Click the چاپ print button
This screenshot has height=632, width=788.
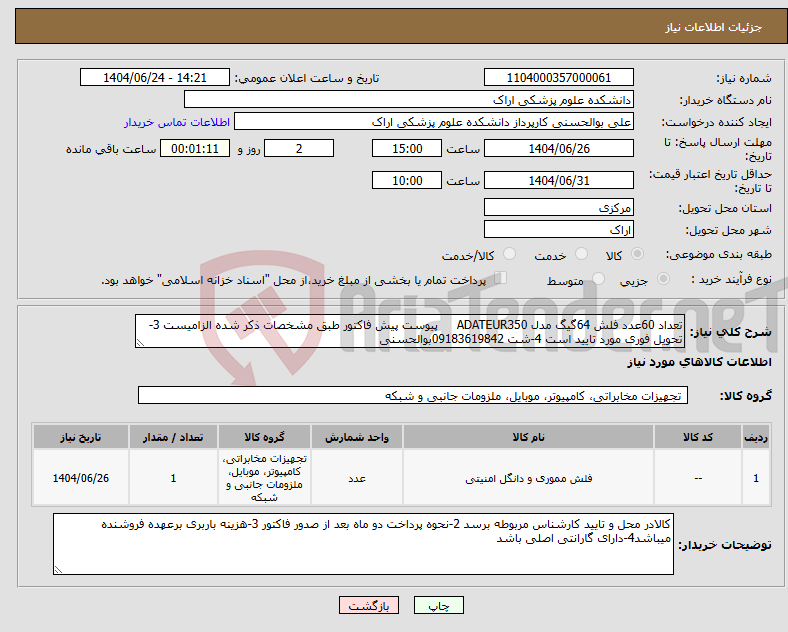[439, 605]
